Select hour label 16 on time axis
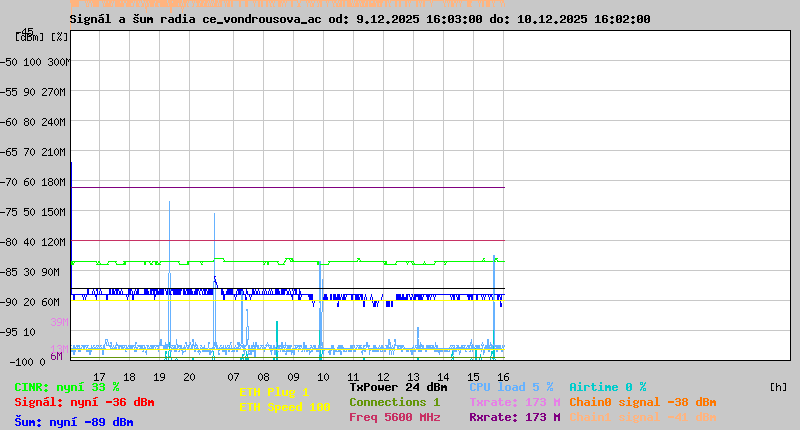The width and height of the screenshot is (800, 430). click(503, 377)
